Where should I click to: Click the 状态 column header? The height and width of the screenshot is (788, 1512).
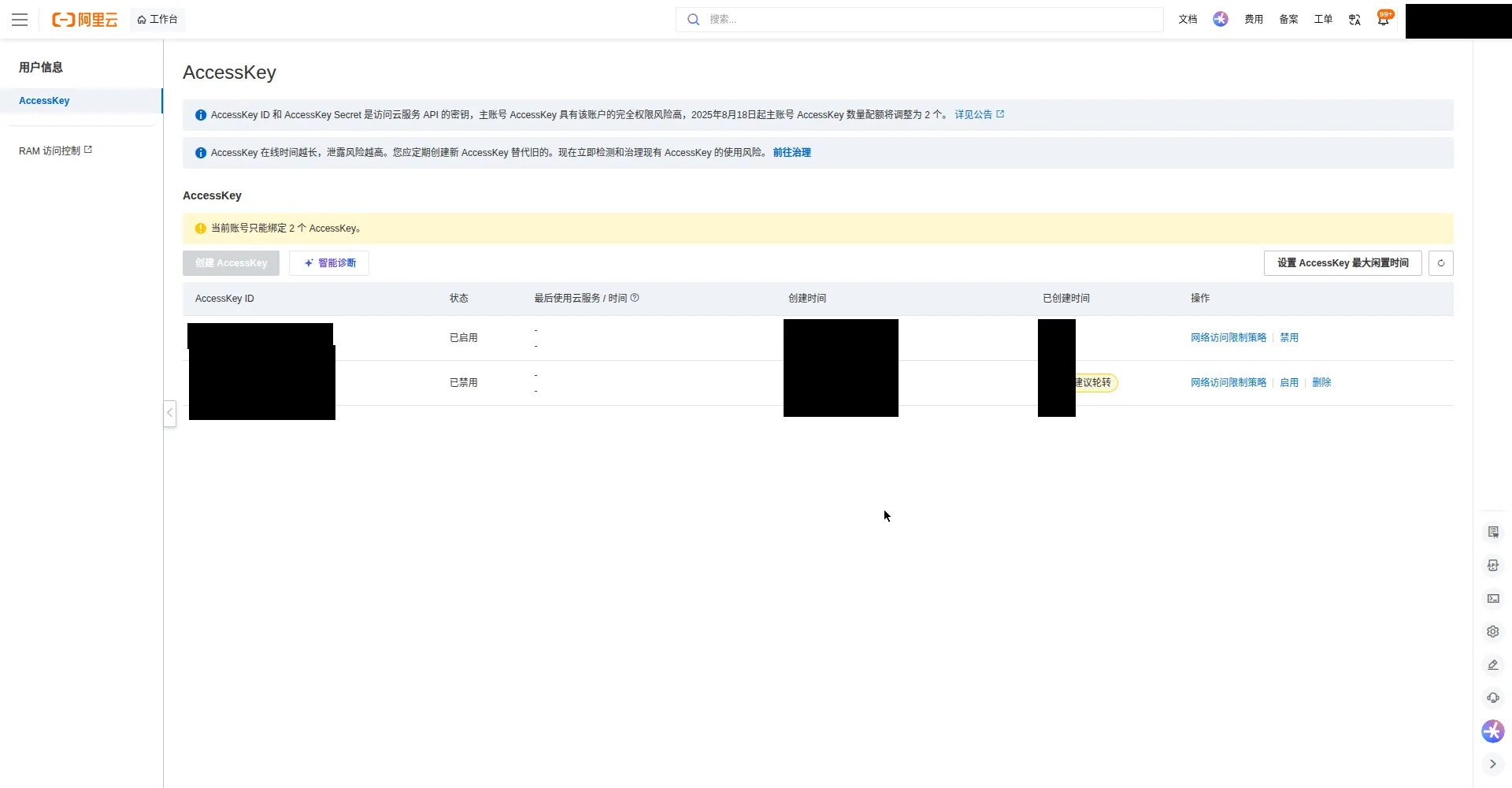tap(459, 299)
